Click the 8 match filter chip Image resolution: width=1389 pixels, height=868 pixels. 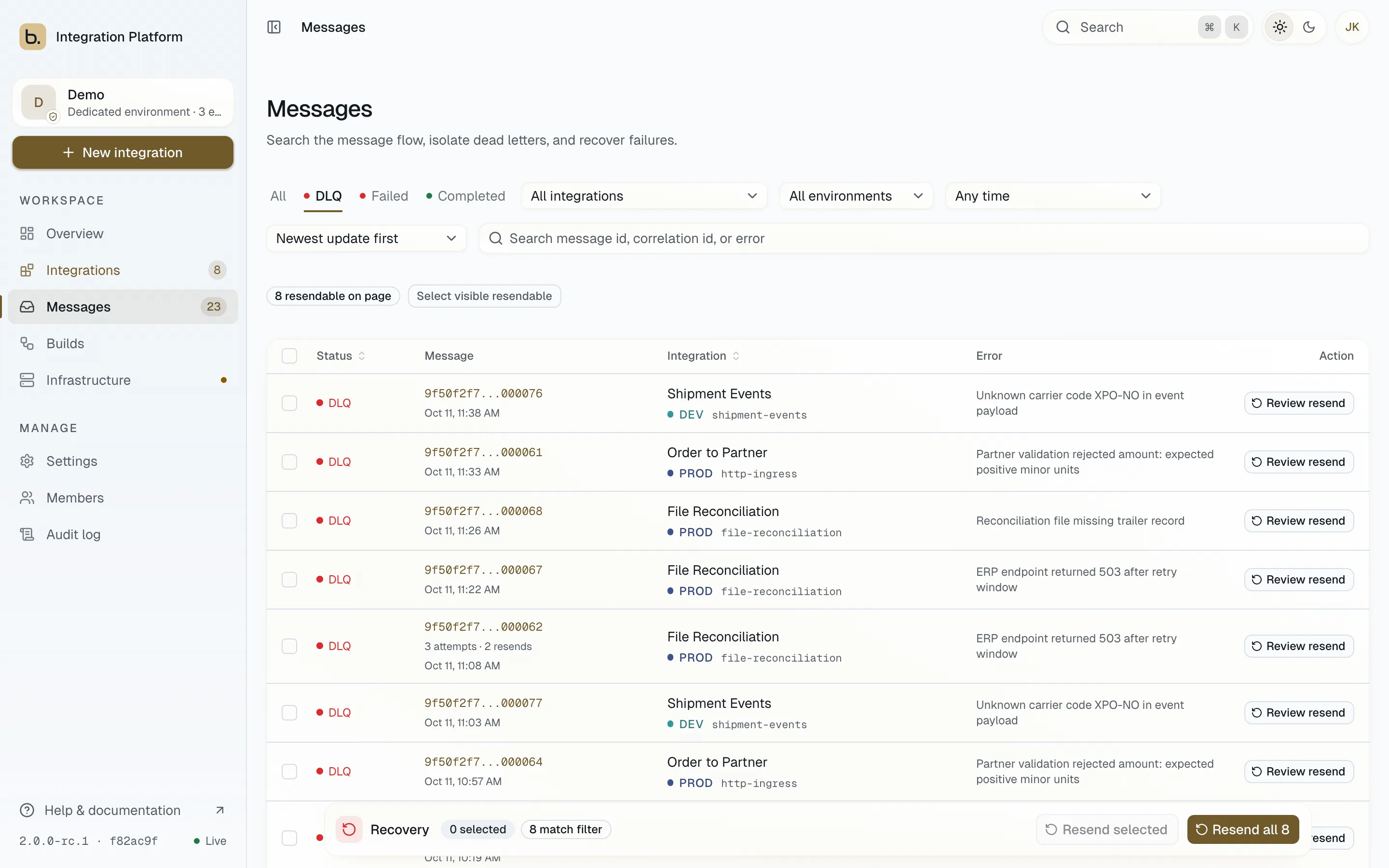565,829
